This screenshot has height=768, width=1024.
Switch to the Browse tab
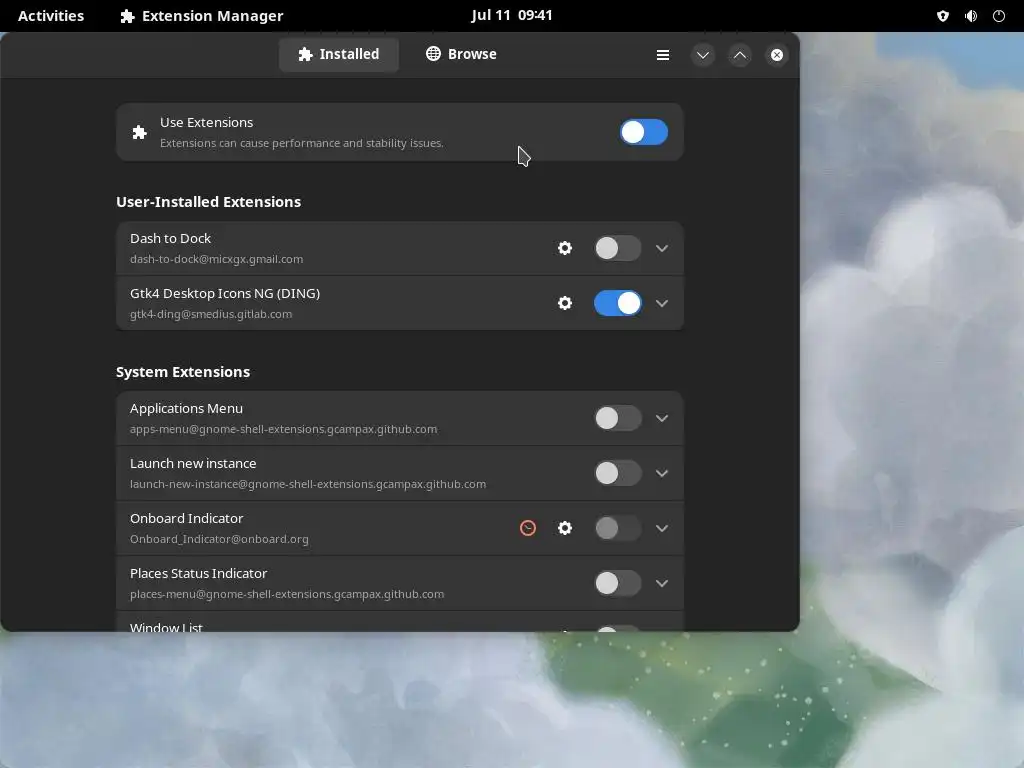(461, 54)
